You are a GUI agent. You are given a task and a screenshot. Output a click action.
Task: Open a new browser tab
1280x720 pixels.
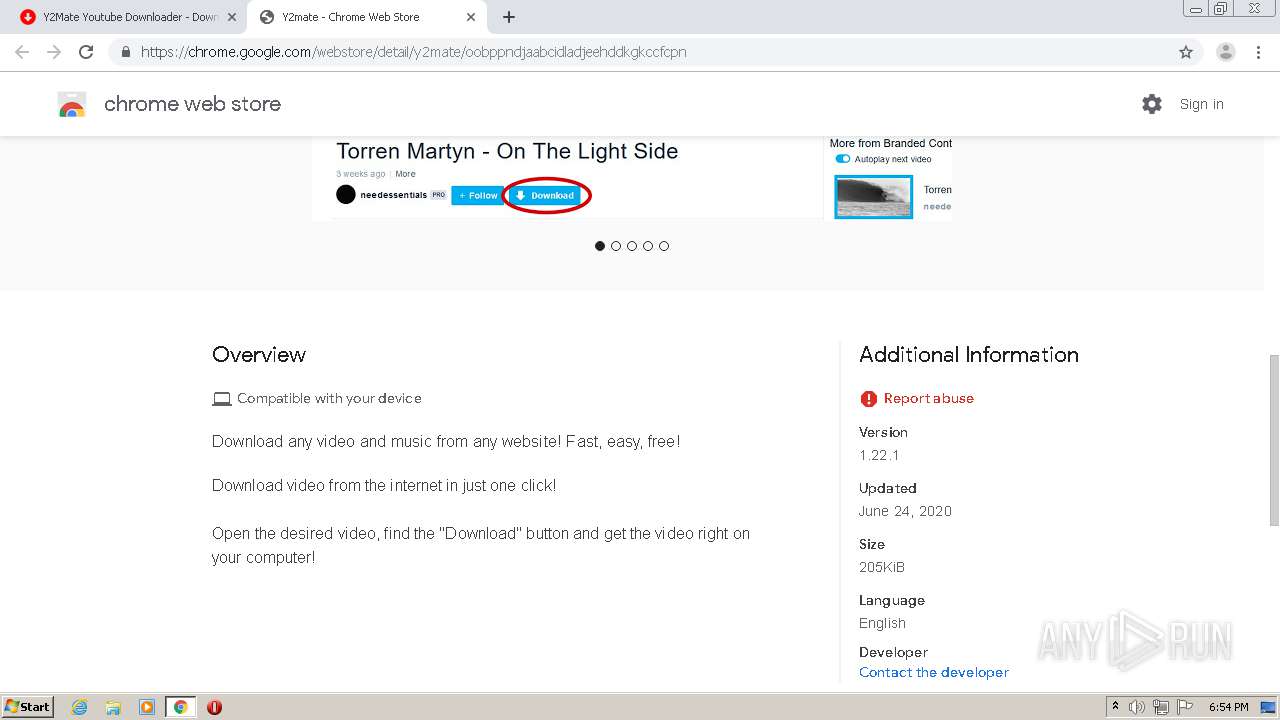[509, 17]
